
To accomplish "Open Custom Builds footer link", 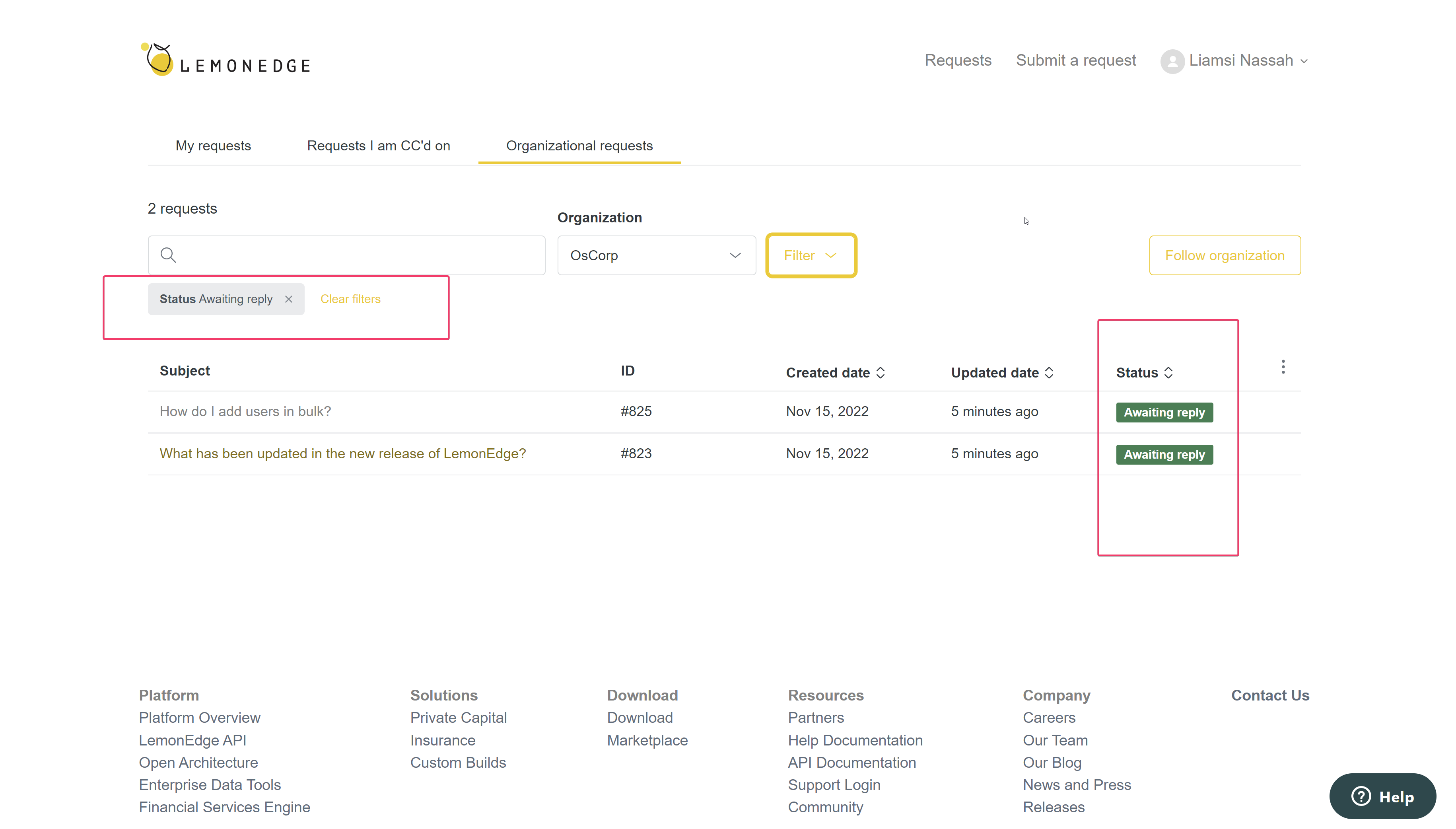I will [x=458, y=763].
